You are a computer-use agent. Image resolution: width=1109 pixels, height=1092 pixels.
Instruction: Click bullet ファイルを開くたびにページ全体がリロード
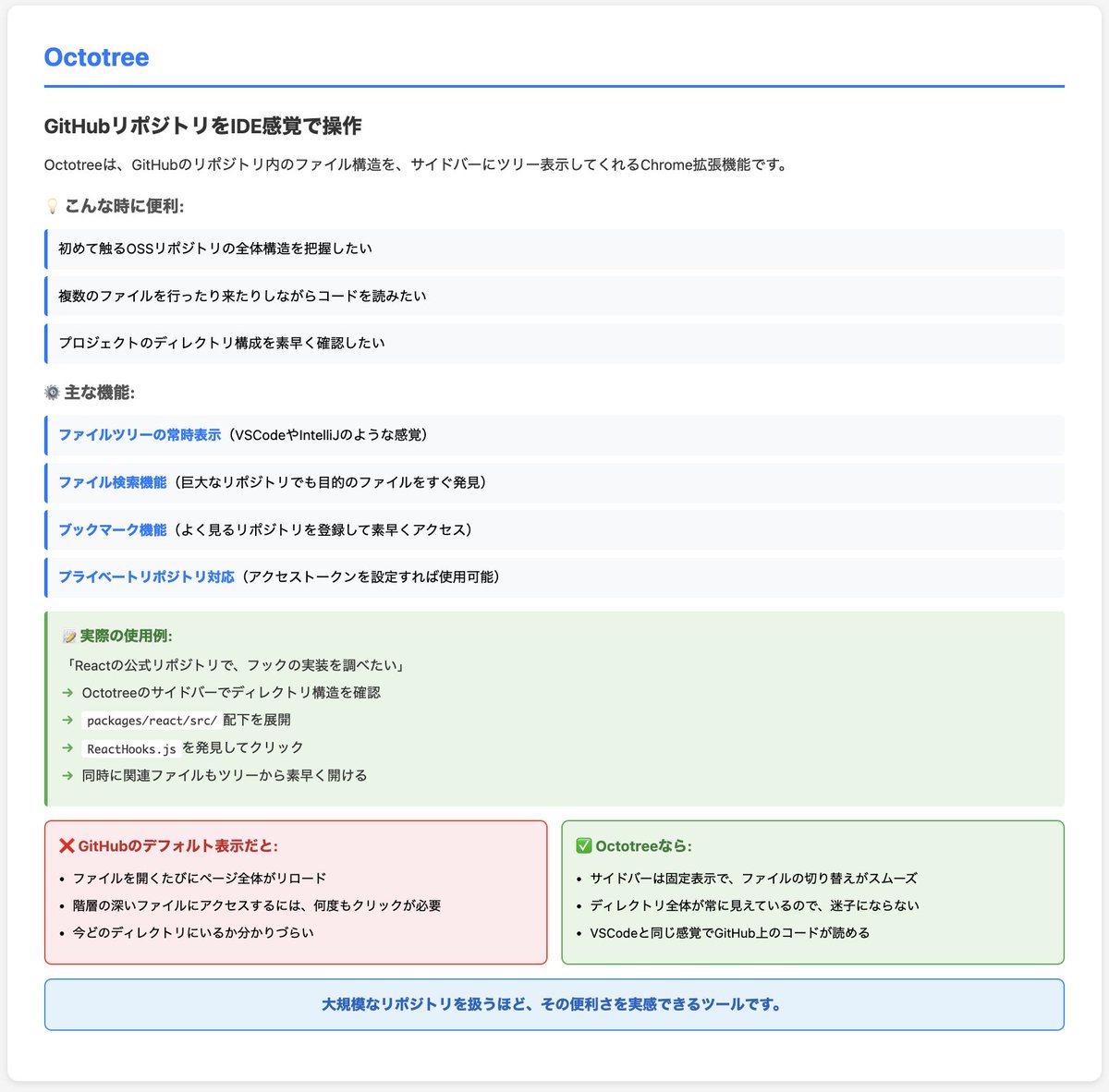[x=200, y=879]
